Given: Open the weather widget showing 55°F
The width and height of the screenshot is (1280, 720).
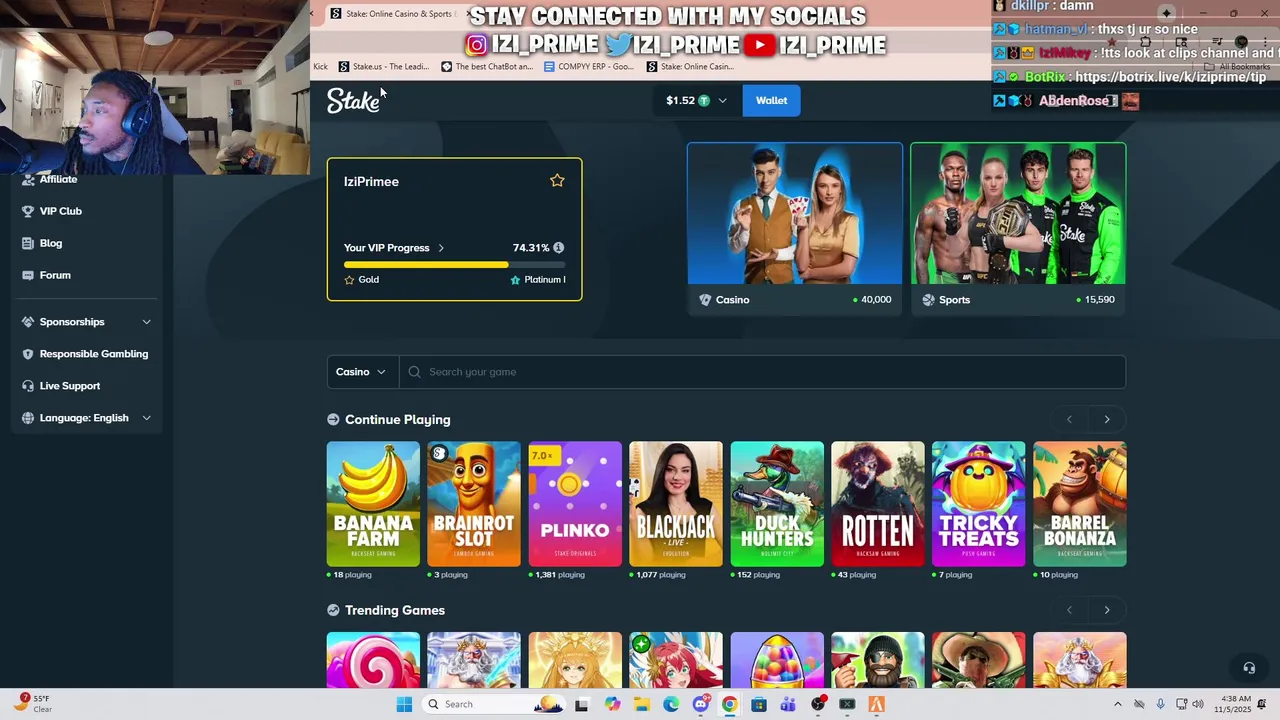Looking at the screenshot, I should [x=32, y=704].
